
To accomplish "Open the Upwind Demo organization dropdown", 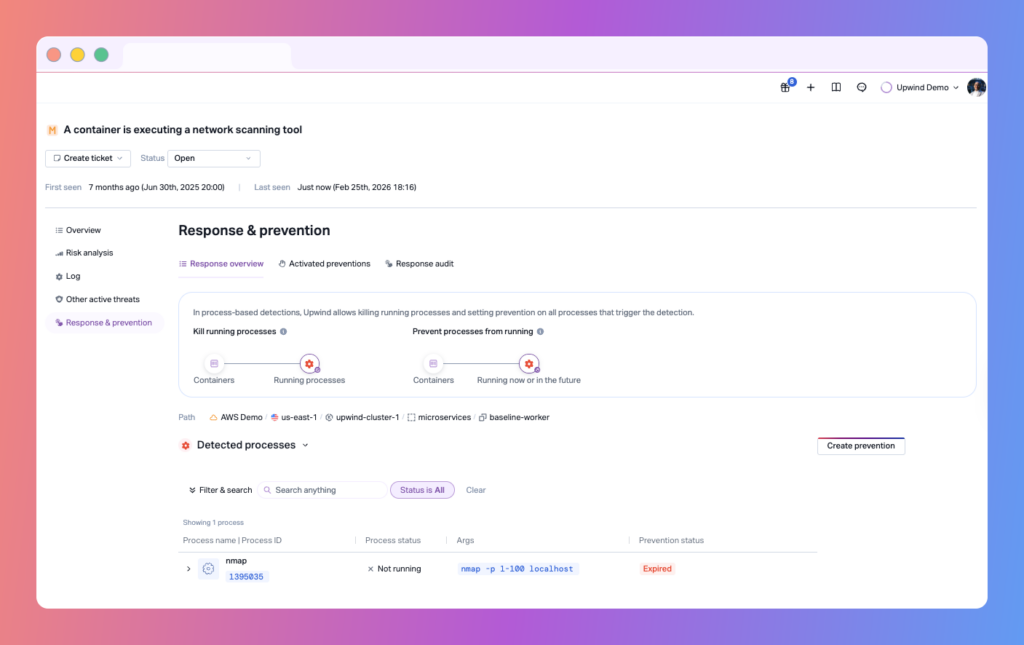I will [x=920, y=87].
